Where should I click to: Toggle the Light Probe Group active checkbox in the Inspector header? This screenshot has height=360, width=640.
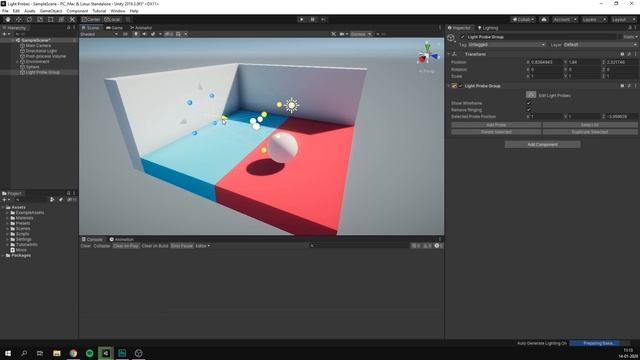point(462,37)
